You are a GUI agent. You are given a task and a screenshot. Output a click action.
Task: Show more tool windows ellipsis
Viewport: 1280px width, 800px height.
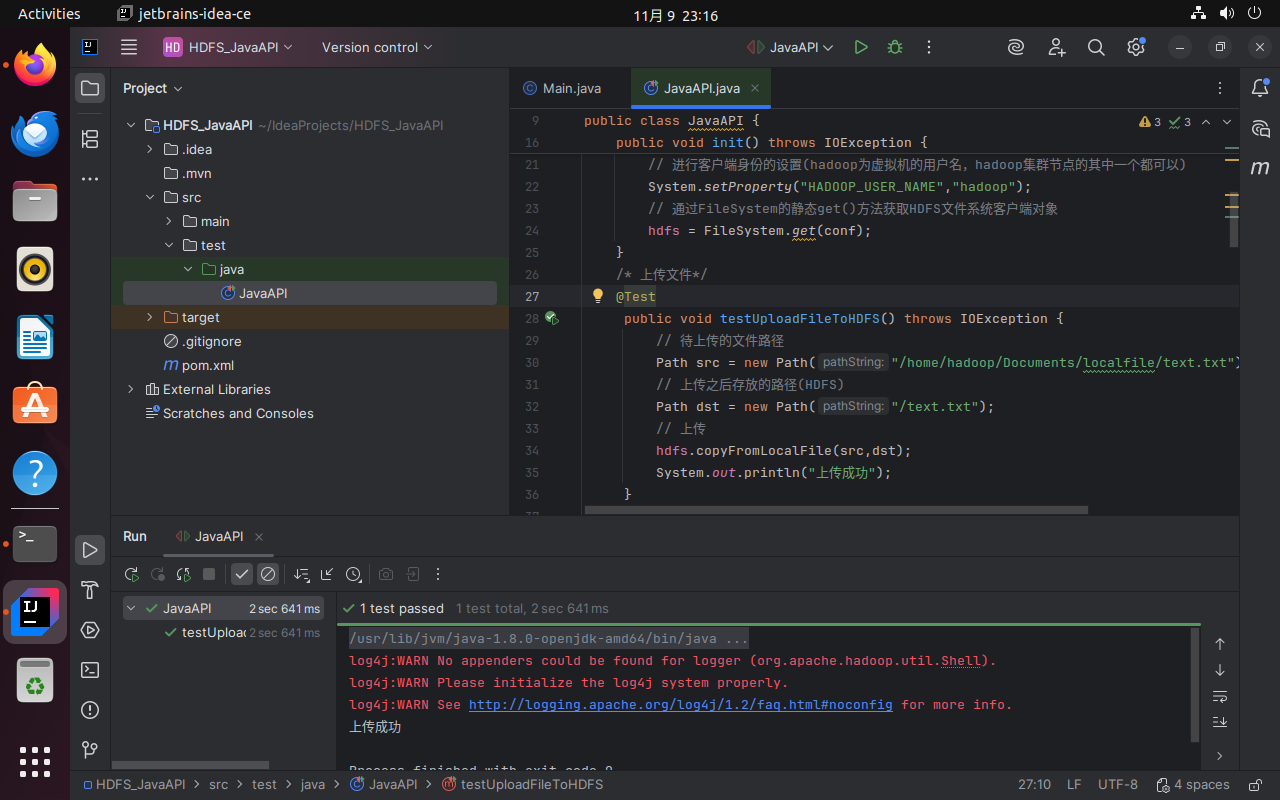(90, 180)
